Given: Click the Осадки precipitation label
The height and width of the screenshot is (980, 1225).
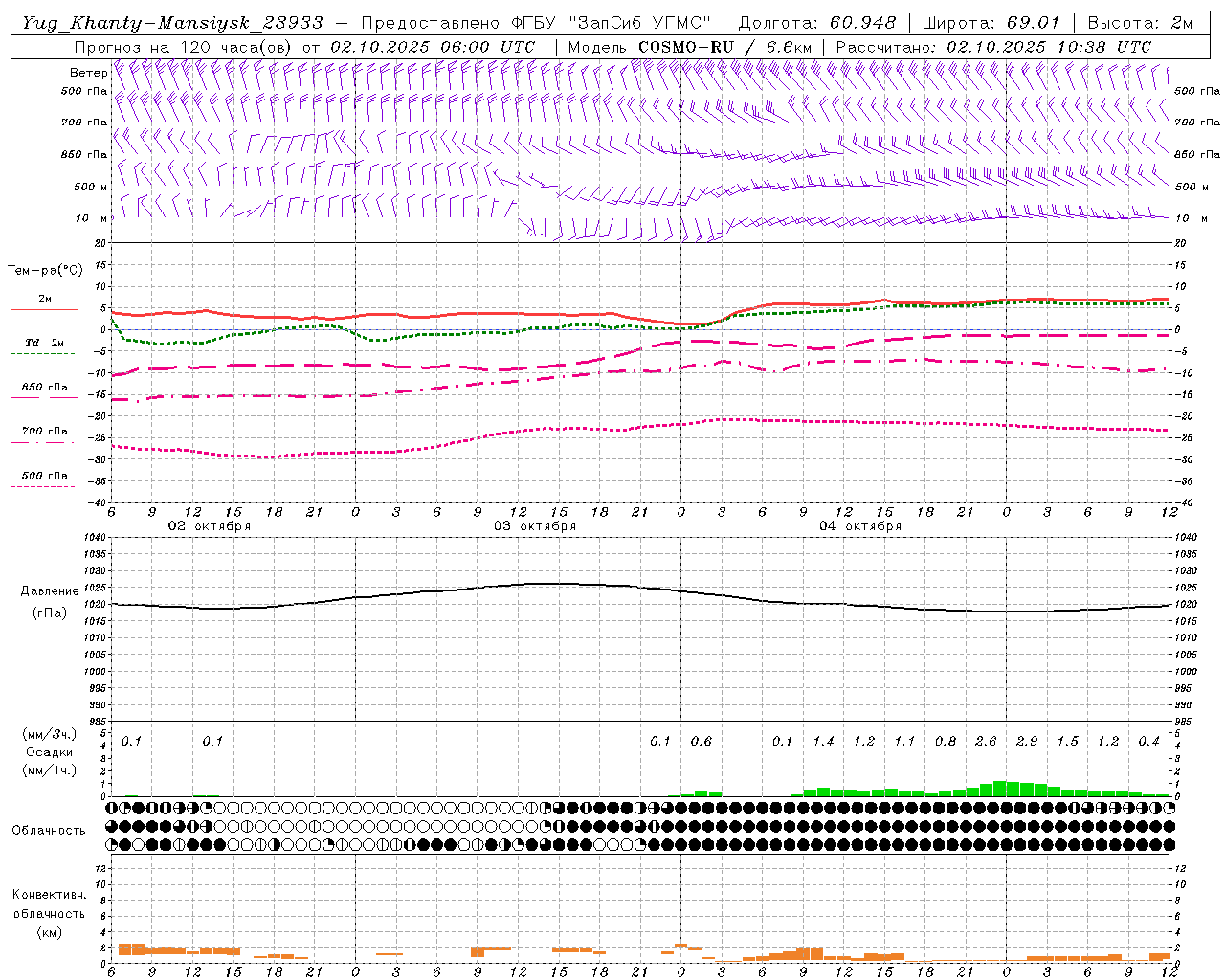Looking at the screenshot, I should click(50, 752).
